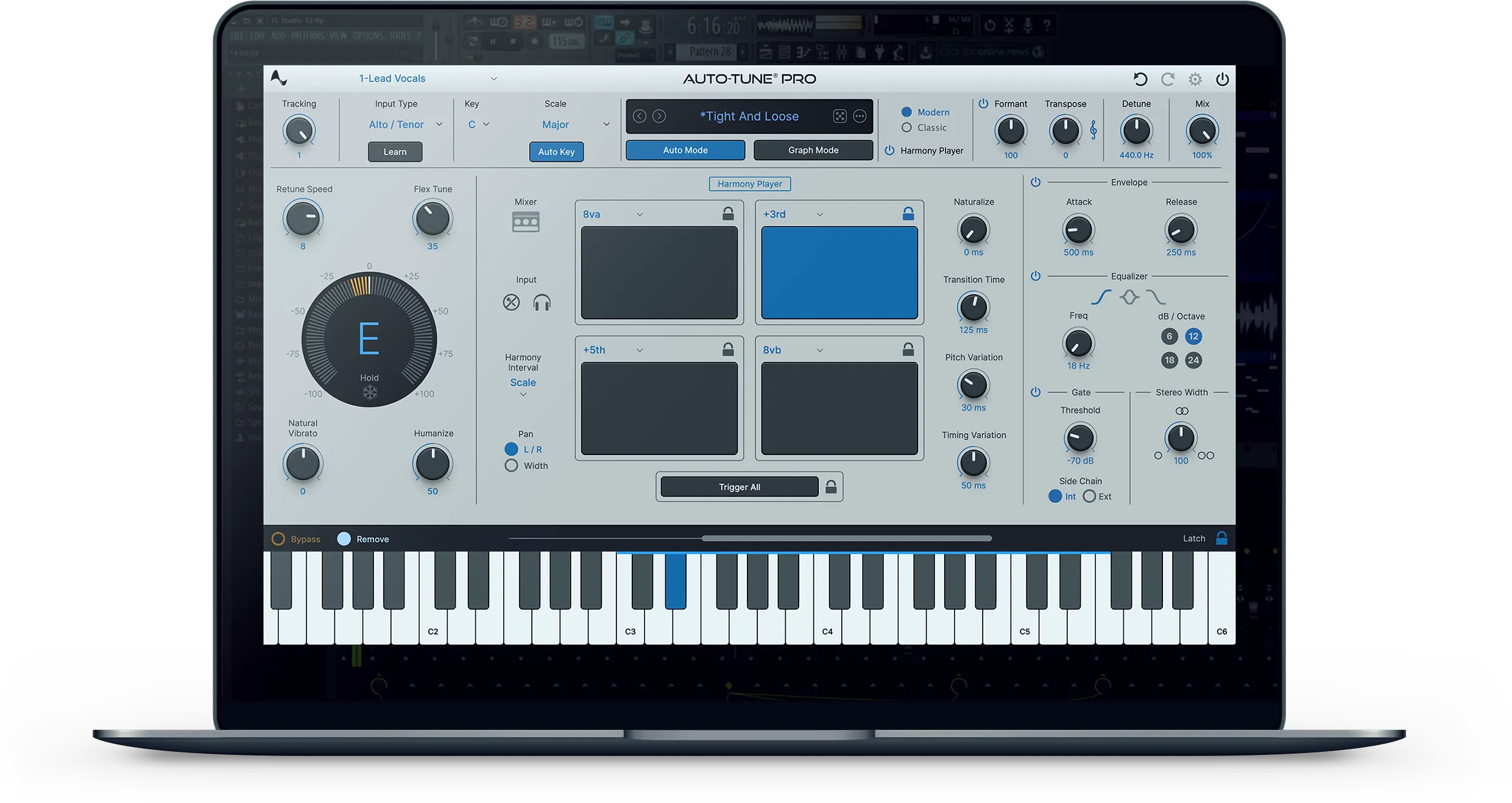This screenshot has width=1512, height=803.
Task: Open the preset options ellipsis icon
Action: coord(859,116)
